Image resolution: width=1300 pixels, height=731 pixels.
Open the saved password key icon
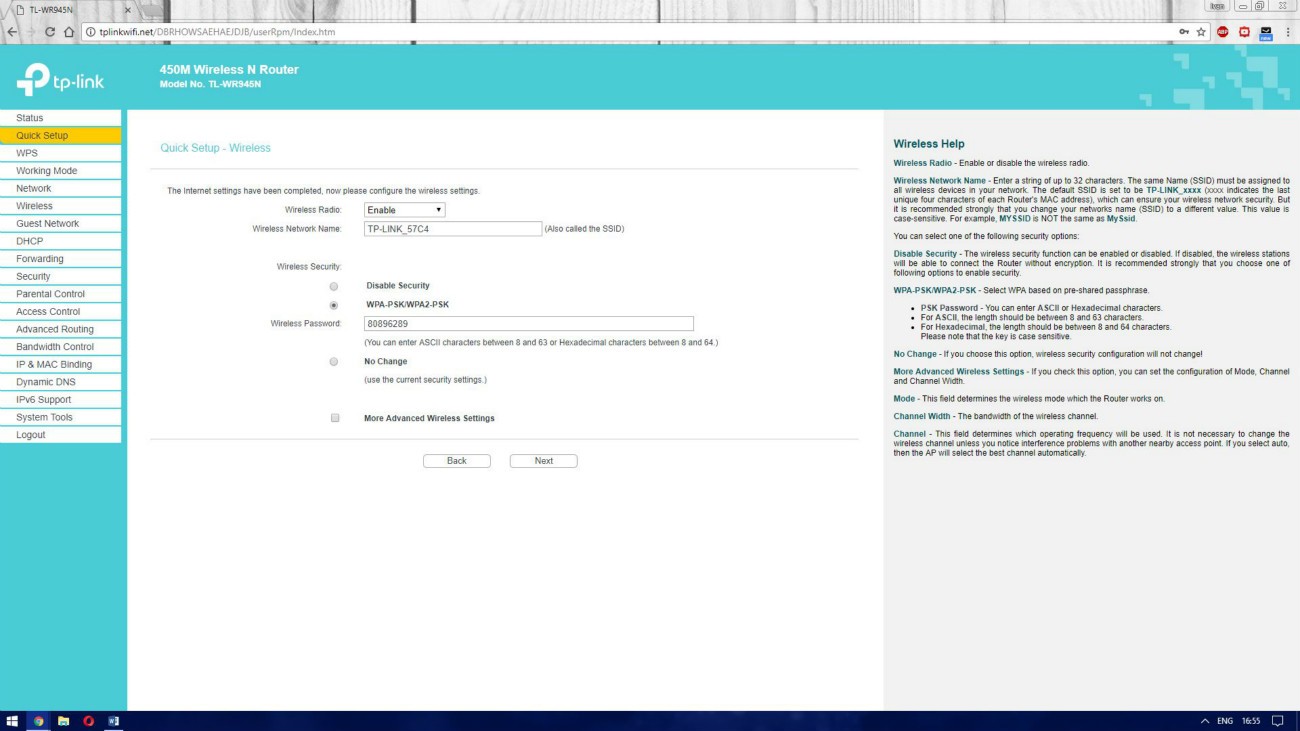1184,32
